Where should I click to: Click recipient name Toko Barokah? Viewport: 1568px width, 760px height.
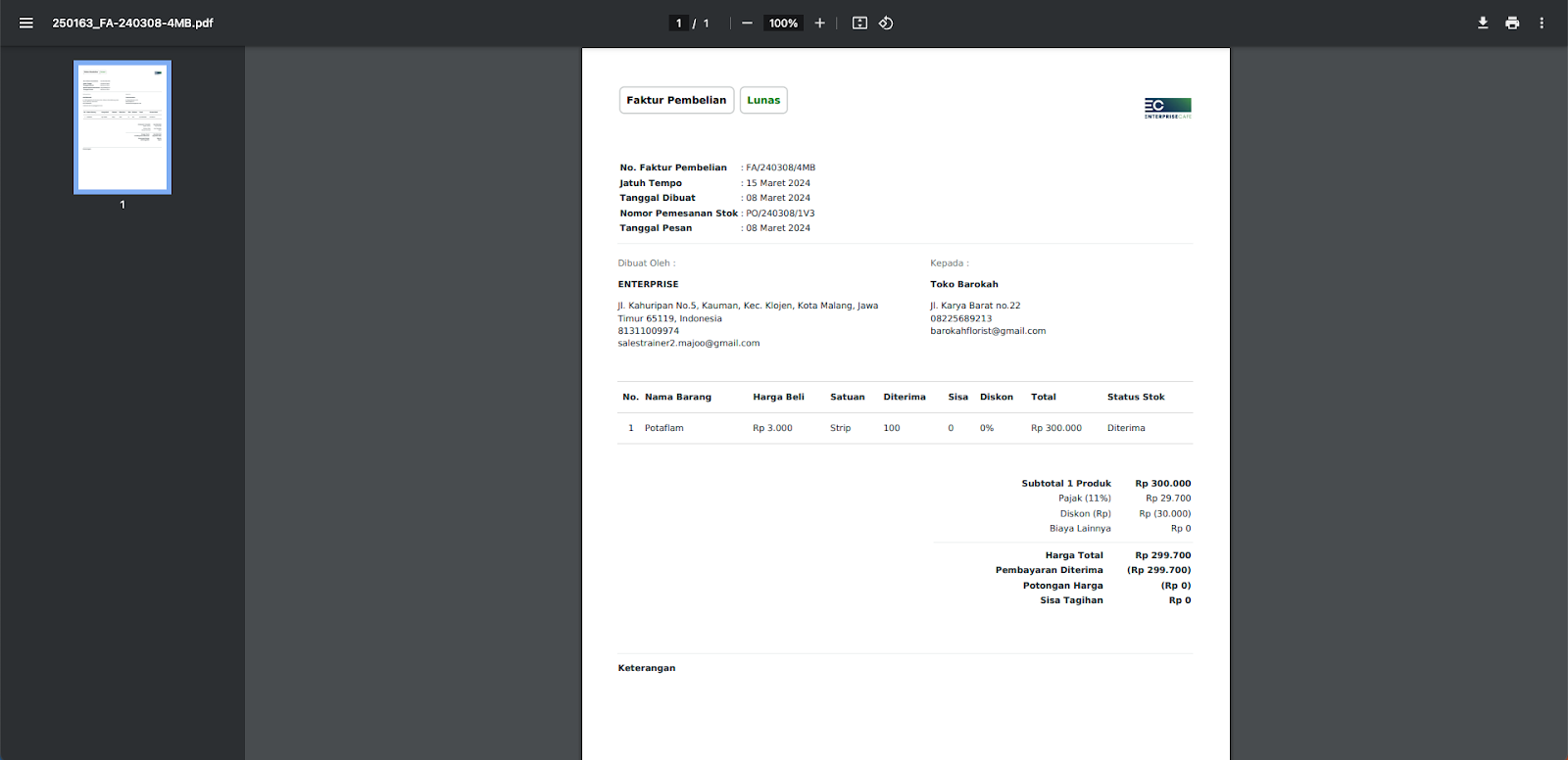964,284
